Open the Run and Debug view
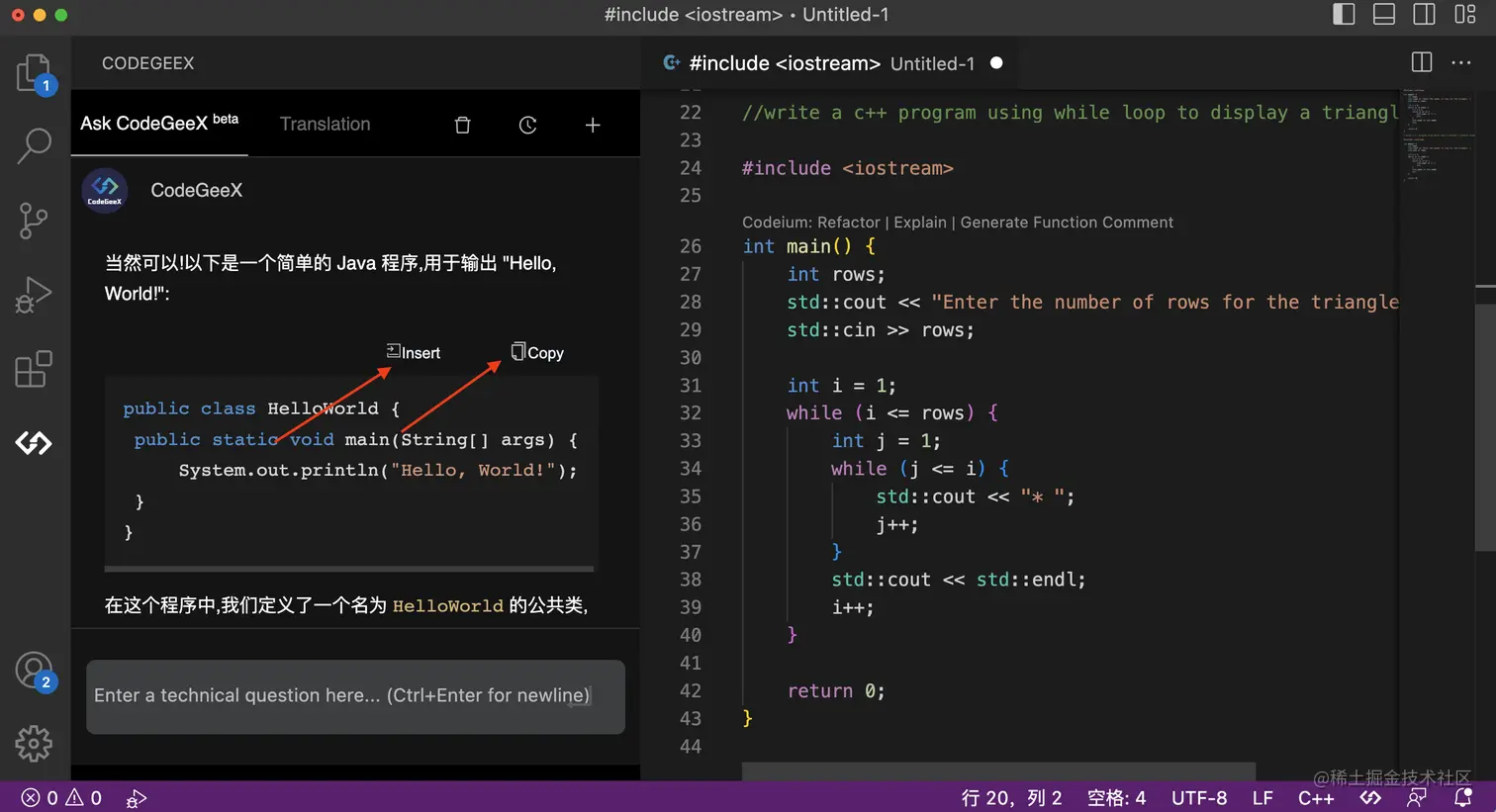1496x812 pixels. click(x=34, y=294)
